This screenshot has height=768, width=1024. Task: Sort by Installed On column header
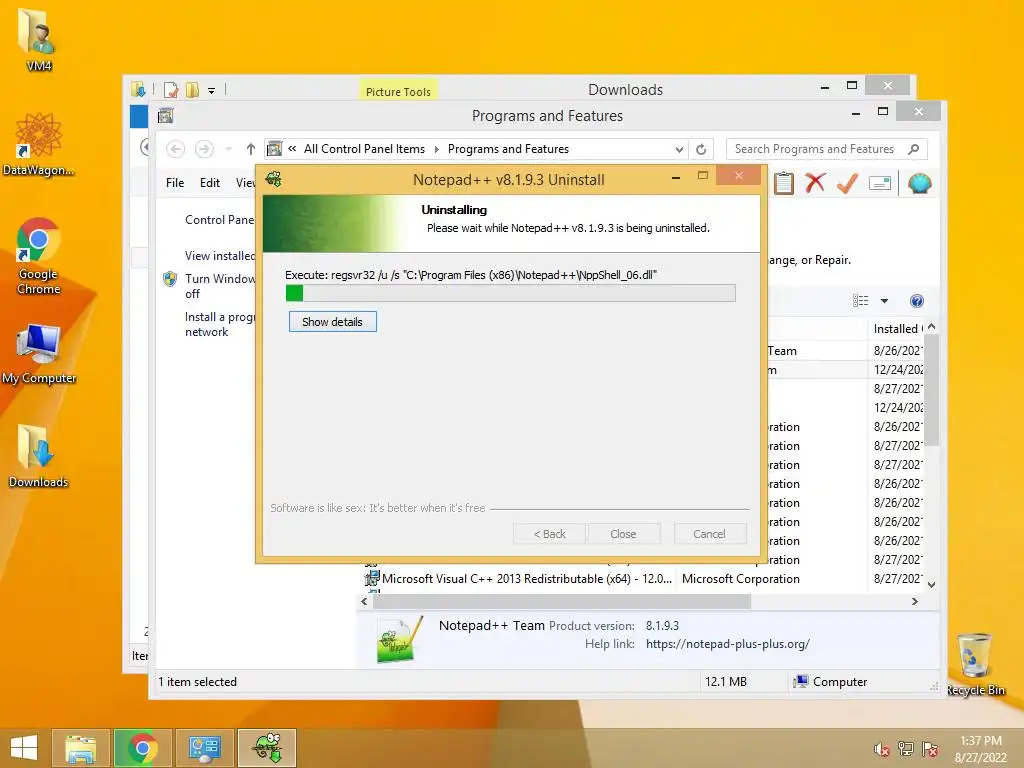896,329
